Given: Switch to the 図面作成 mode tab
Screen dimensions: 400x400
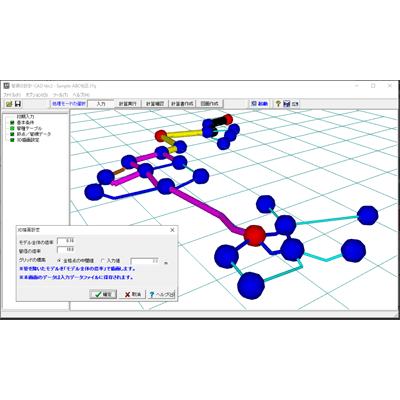Looking at the screenshot, I should [x=209, y=104].
